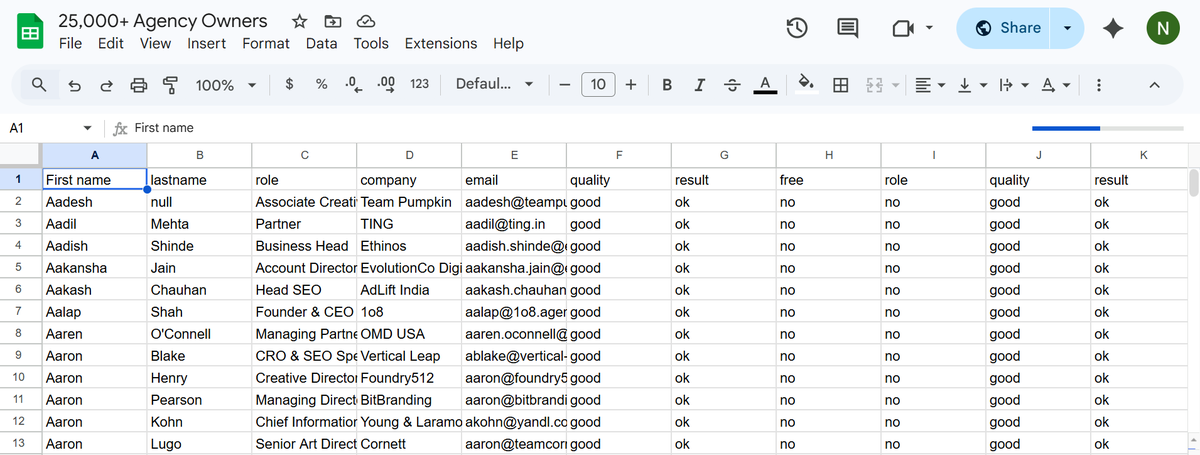Image resolution: width=1200 pixels, height=455 pixels.
Task: Open the fill color picker
Action: 806,85
